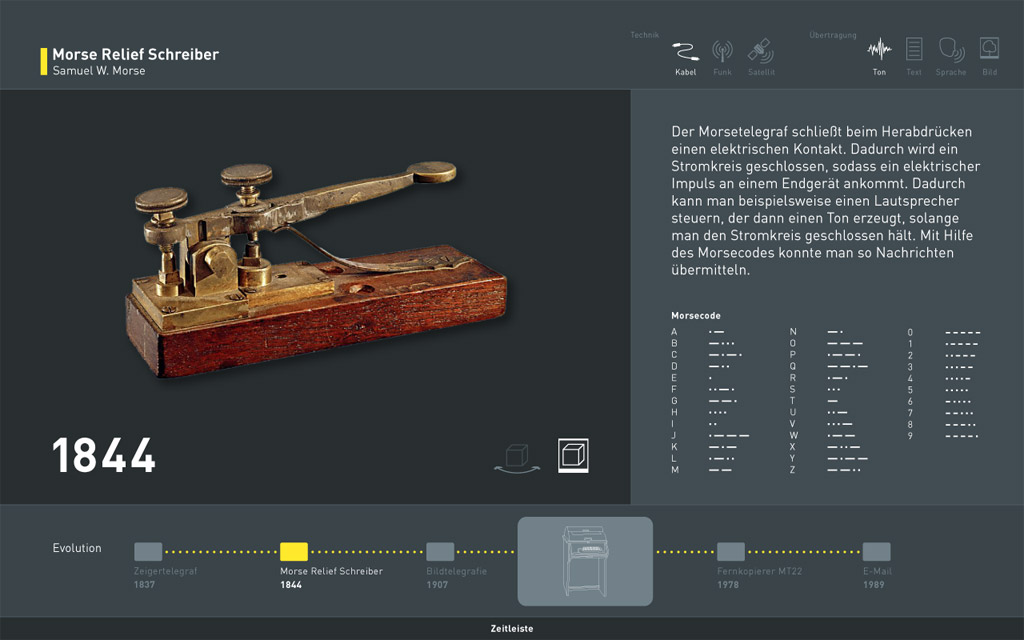
Task: Click the German description paragraph about the Morsetelegraf
Action: (x=825, y=200)
